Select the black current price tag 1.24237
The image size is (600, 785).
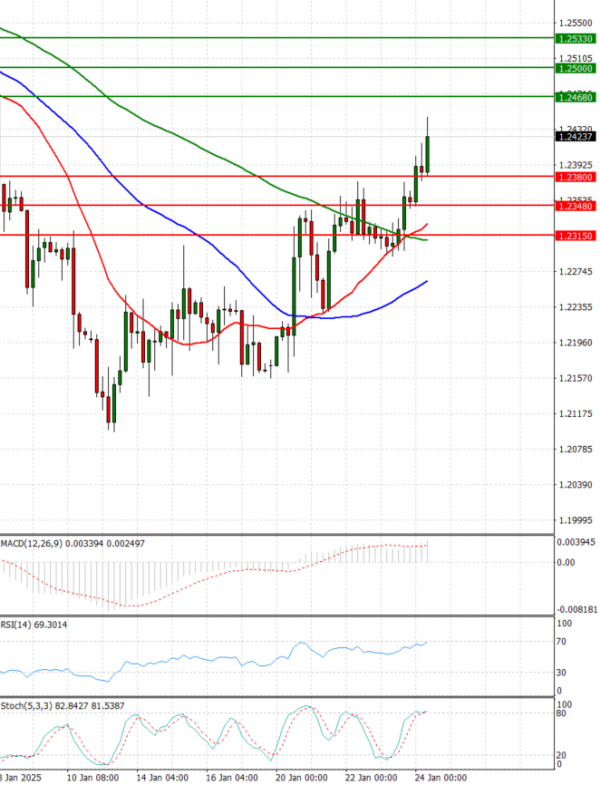pos(577,138)
